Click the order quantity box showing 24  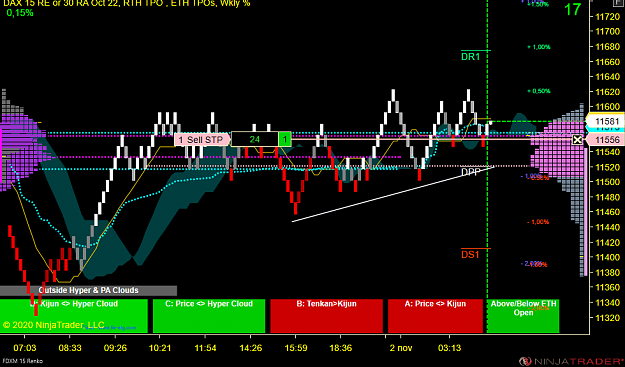255,139
